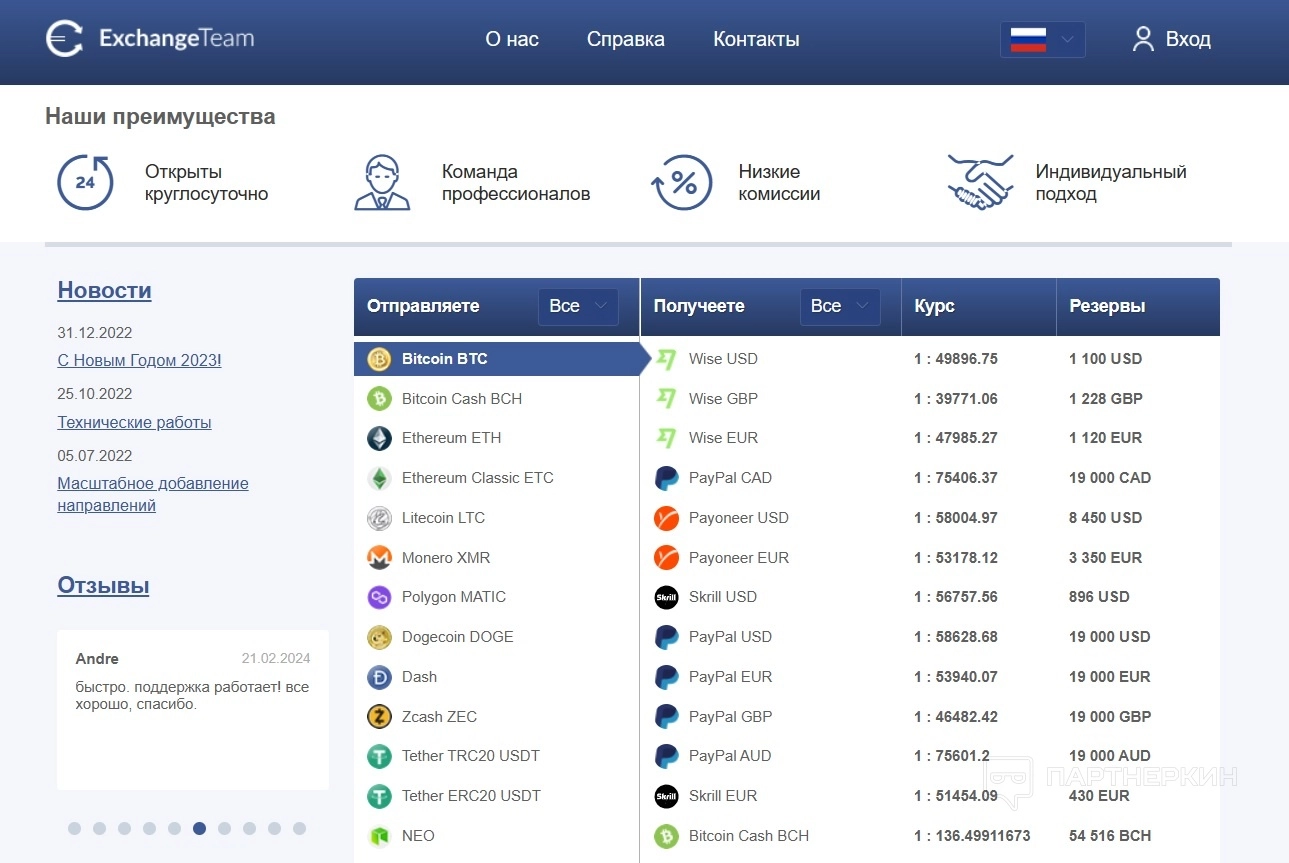Open the 'Новости' heading link
The image size is (1289, 863).
pos(104,290)
